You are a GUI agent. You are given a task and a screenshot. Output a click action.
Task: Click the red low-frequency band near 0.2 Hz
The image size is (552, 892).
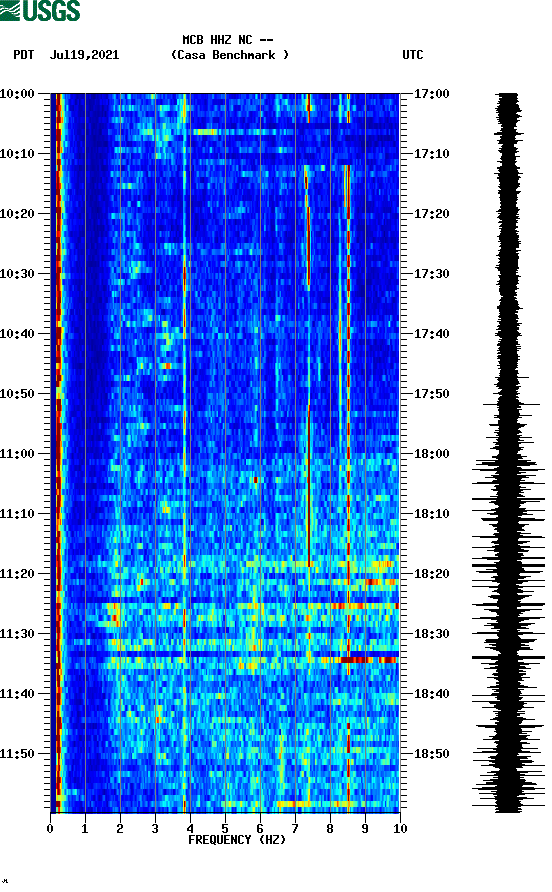coord(57,453)
